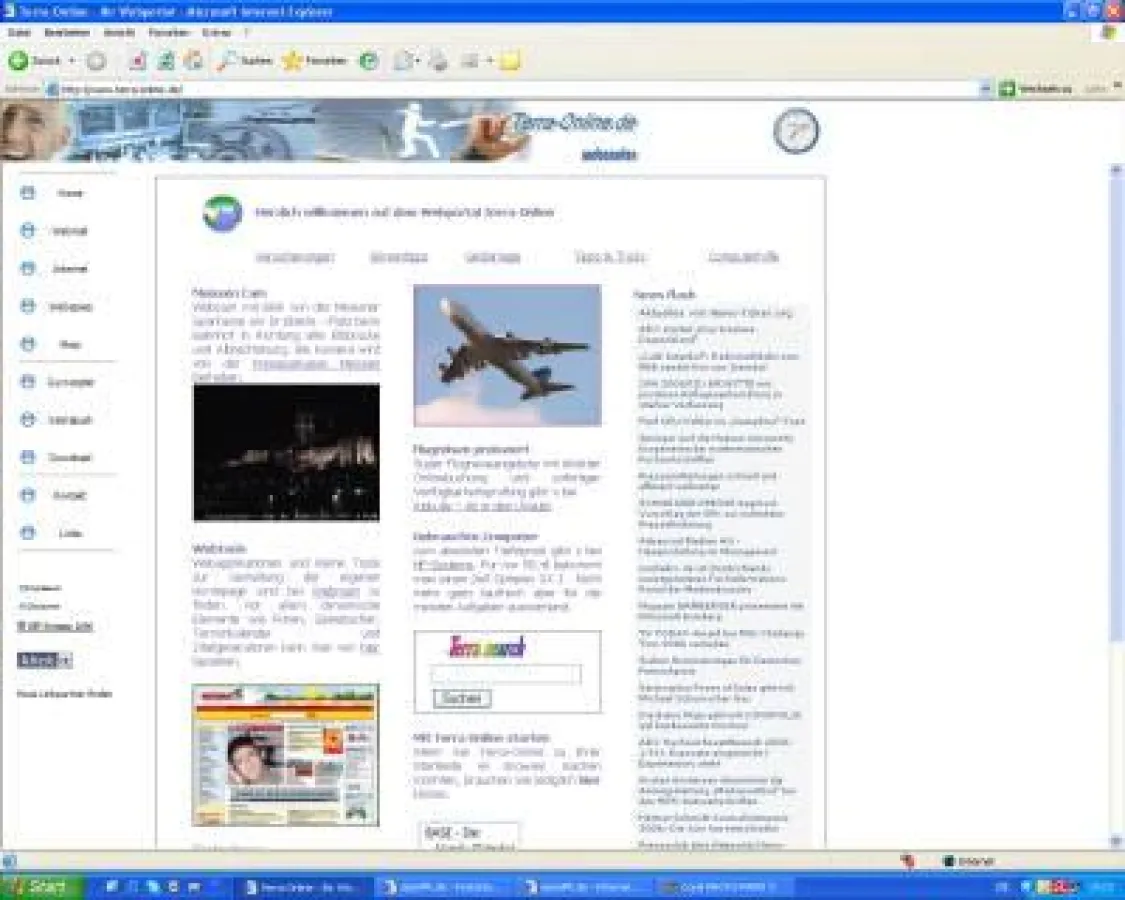The height and width of the screenshot is (900, 1125).
Task: Click the Stop loading icon
Action: tap(136, 60)
